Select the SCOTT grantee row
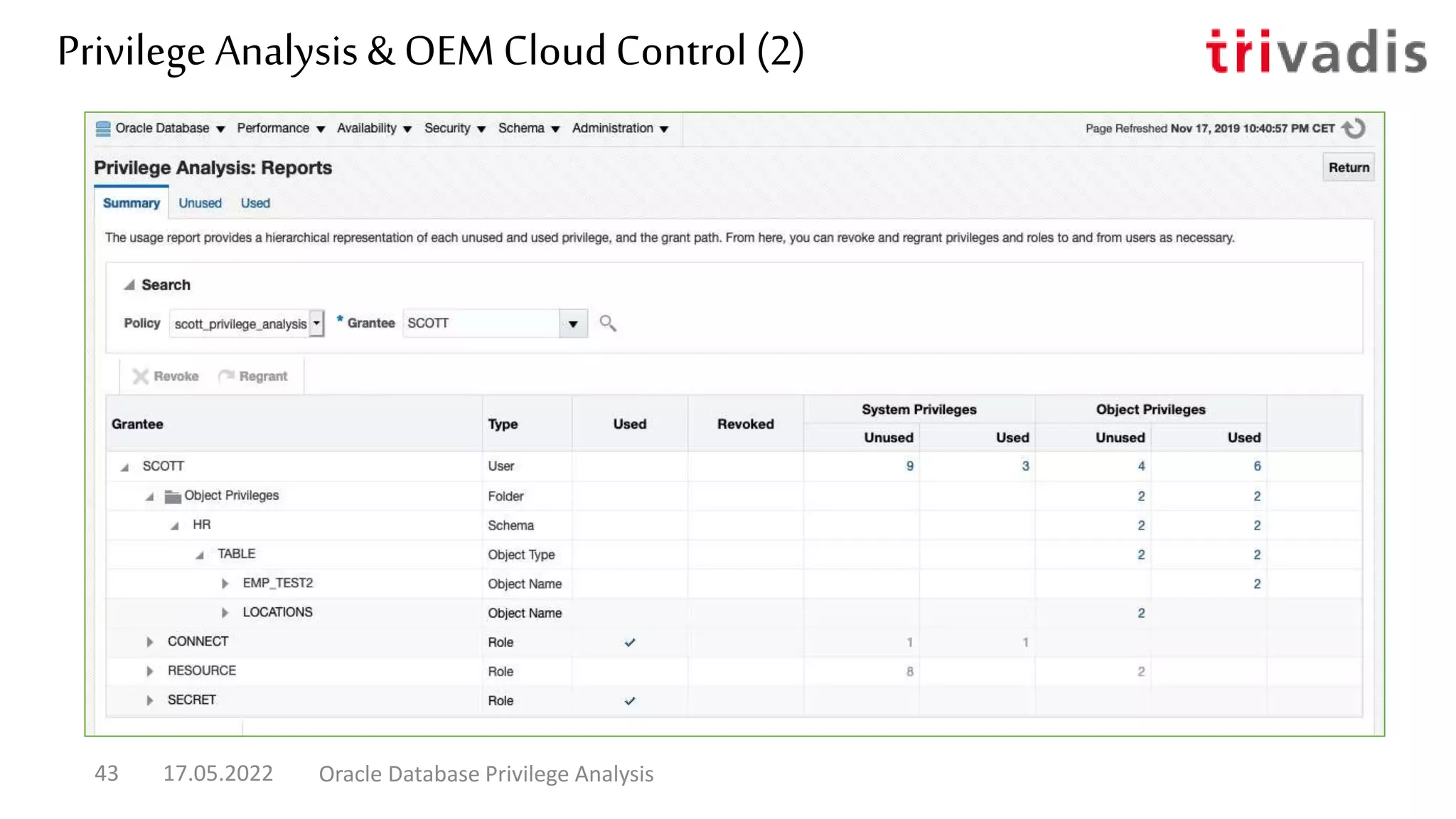The width and height of the screenshot is (1456, 819). [x=734, y=466]
